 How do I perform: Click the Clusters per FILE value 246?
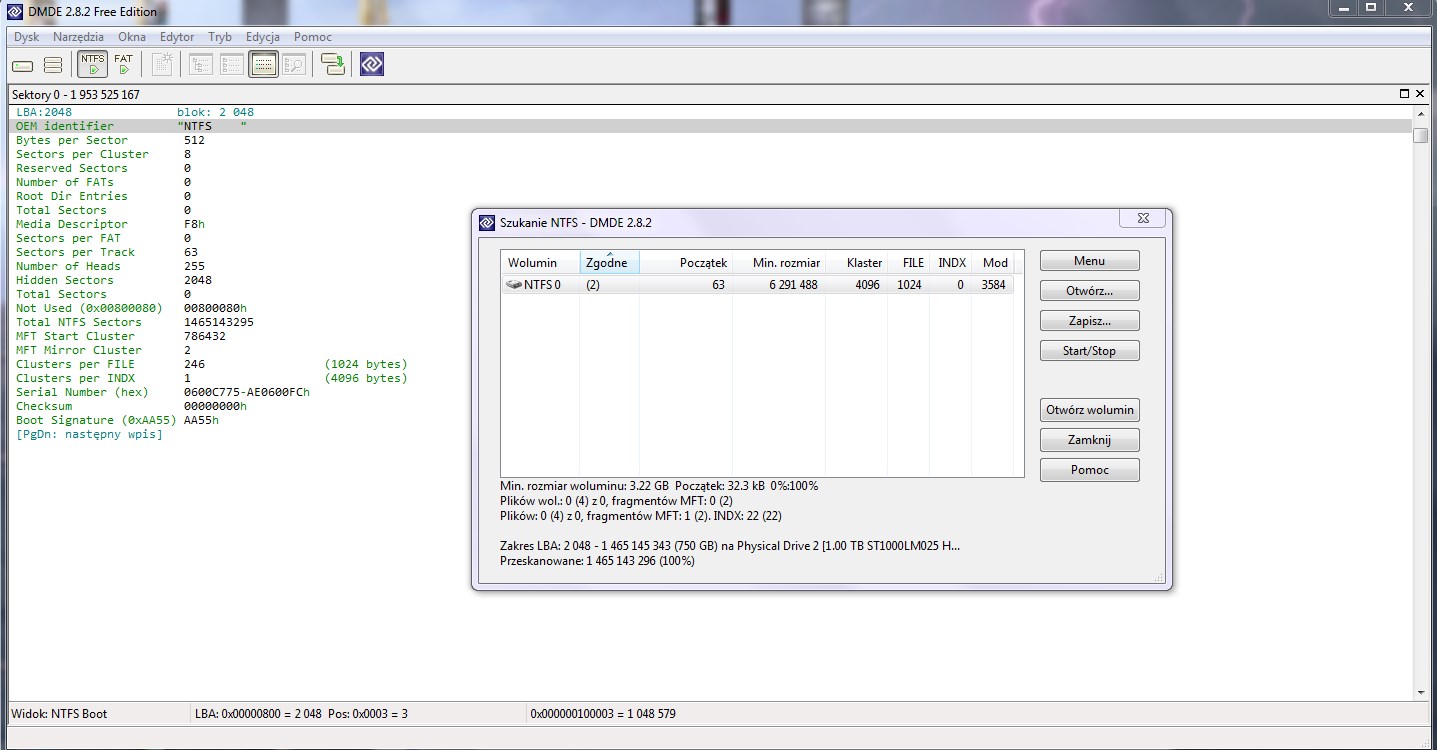[194, 364]
